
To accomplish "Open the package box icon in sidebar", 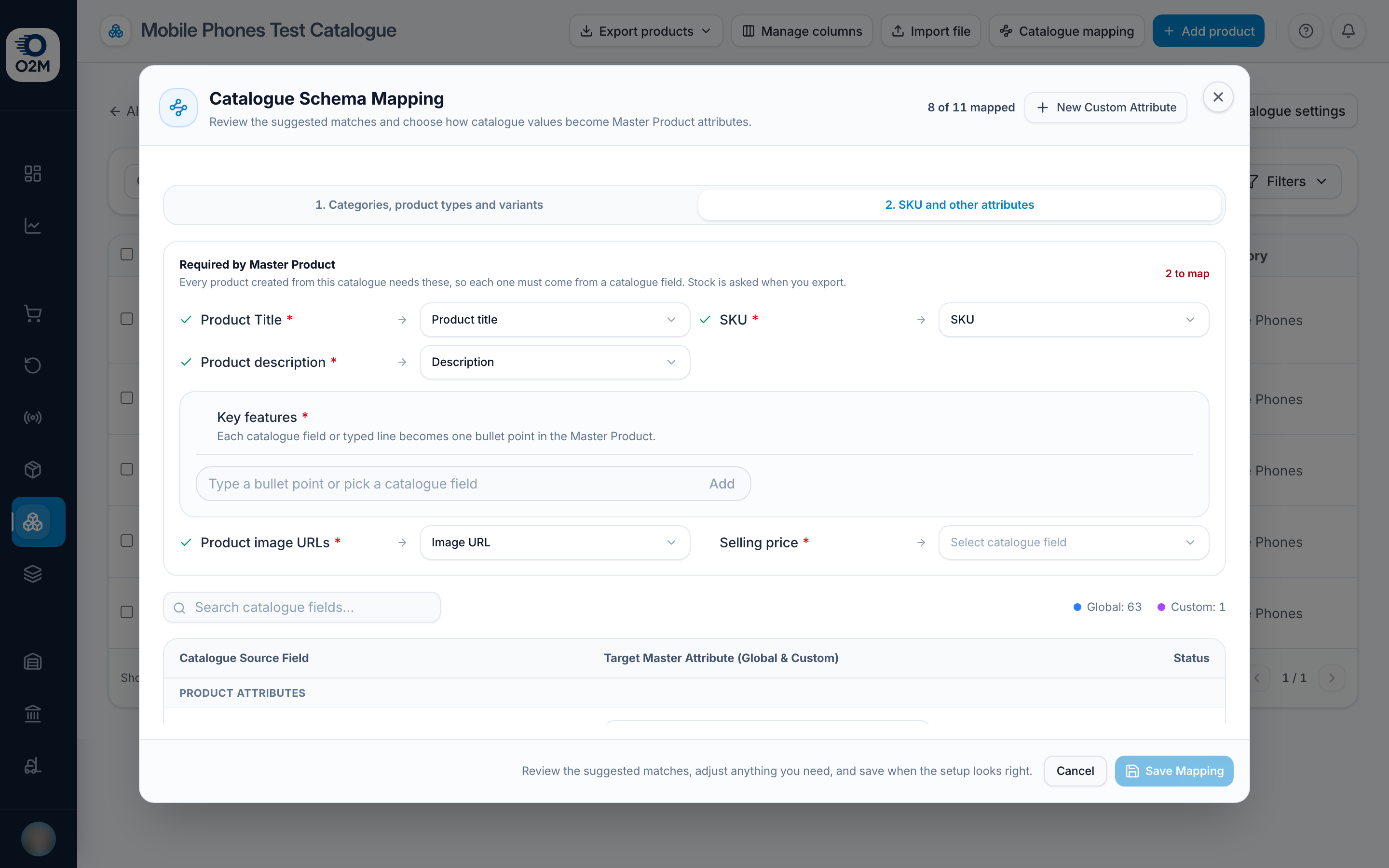I will pyautogui.click(x=33, y=470).
